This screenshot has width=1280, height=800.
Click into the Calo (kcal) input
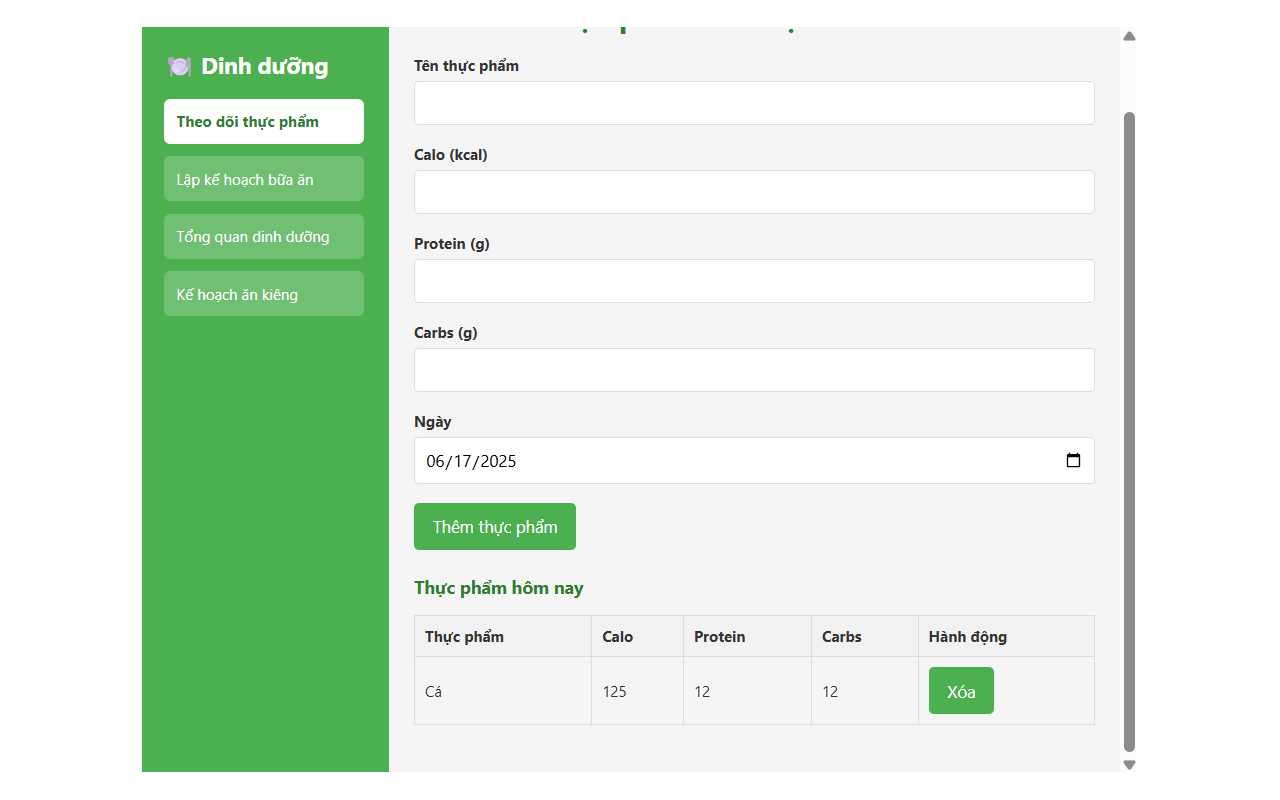pos(754,192)
